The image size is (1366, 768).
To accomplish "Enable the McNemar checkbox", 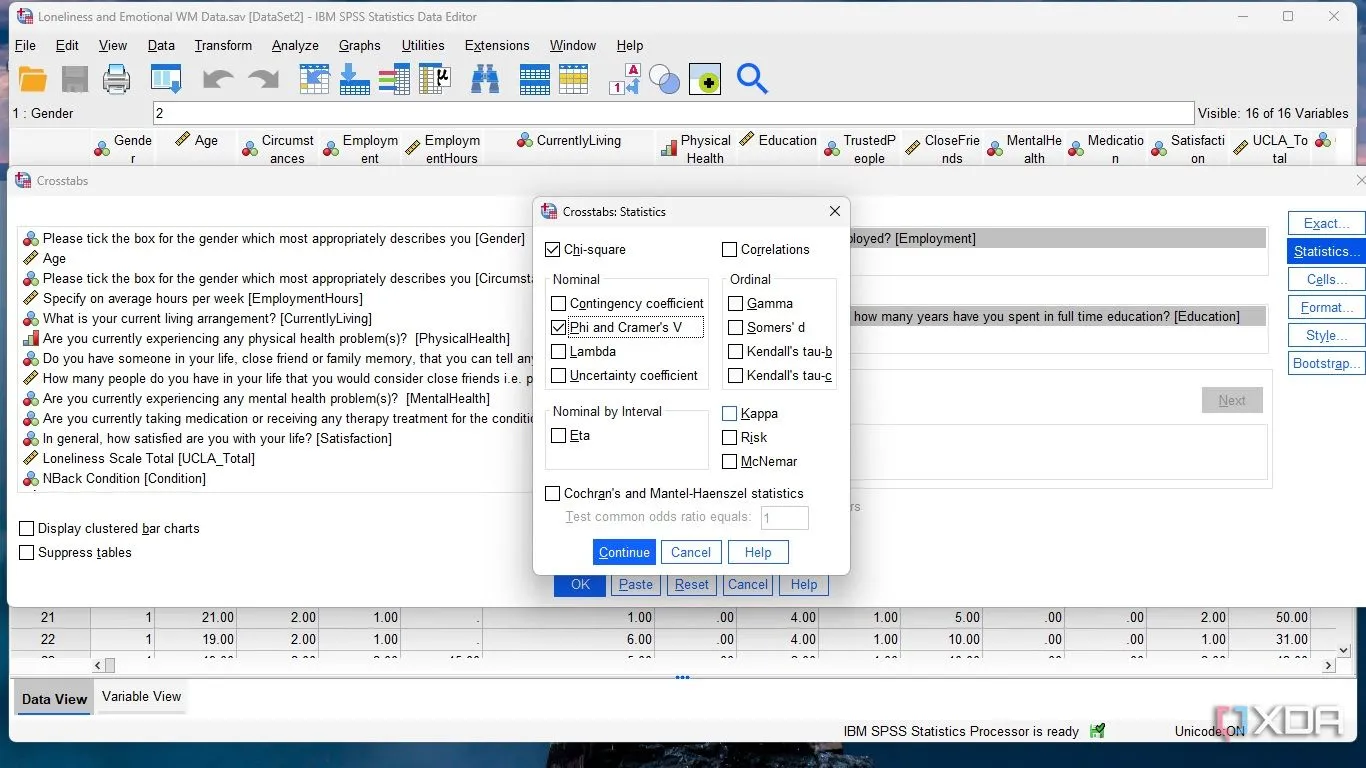I will pos(730,461).
